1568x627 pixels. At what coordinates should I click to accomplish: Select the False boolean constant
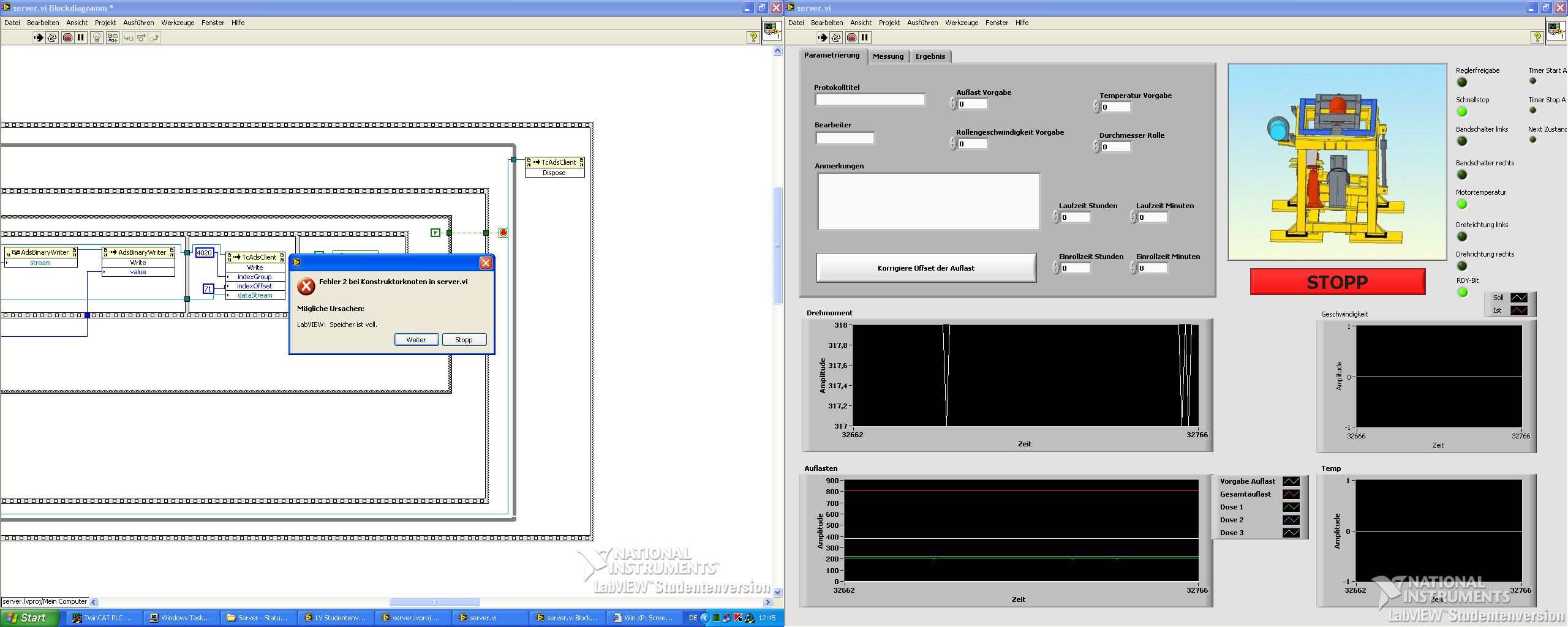(435, 233)
